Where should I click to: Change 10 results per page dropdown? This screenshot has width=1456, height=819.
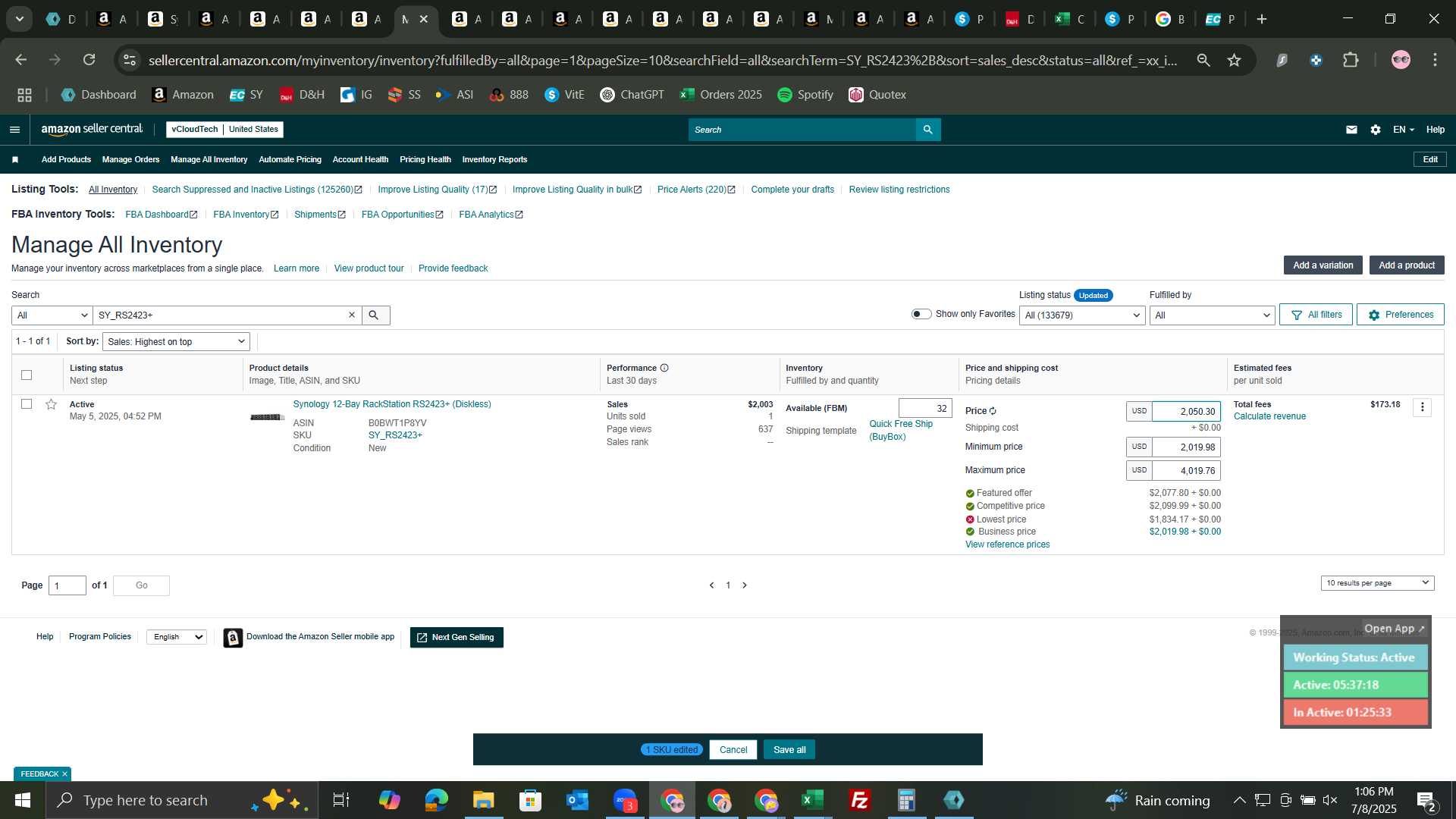tap(1377, 582)
